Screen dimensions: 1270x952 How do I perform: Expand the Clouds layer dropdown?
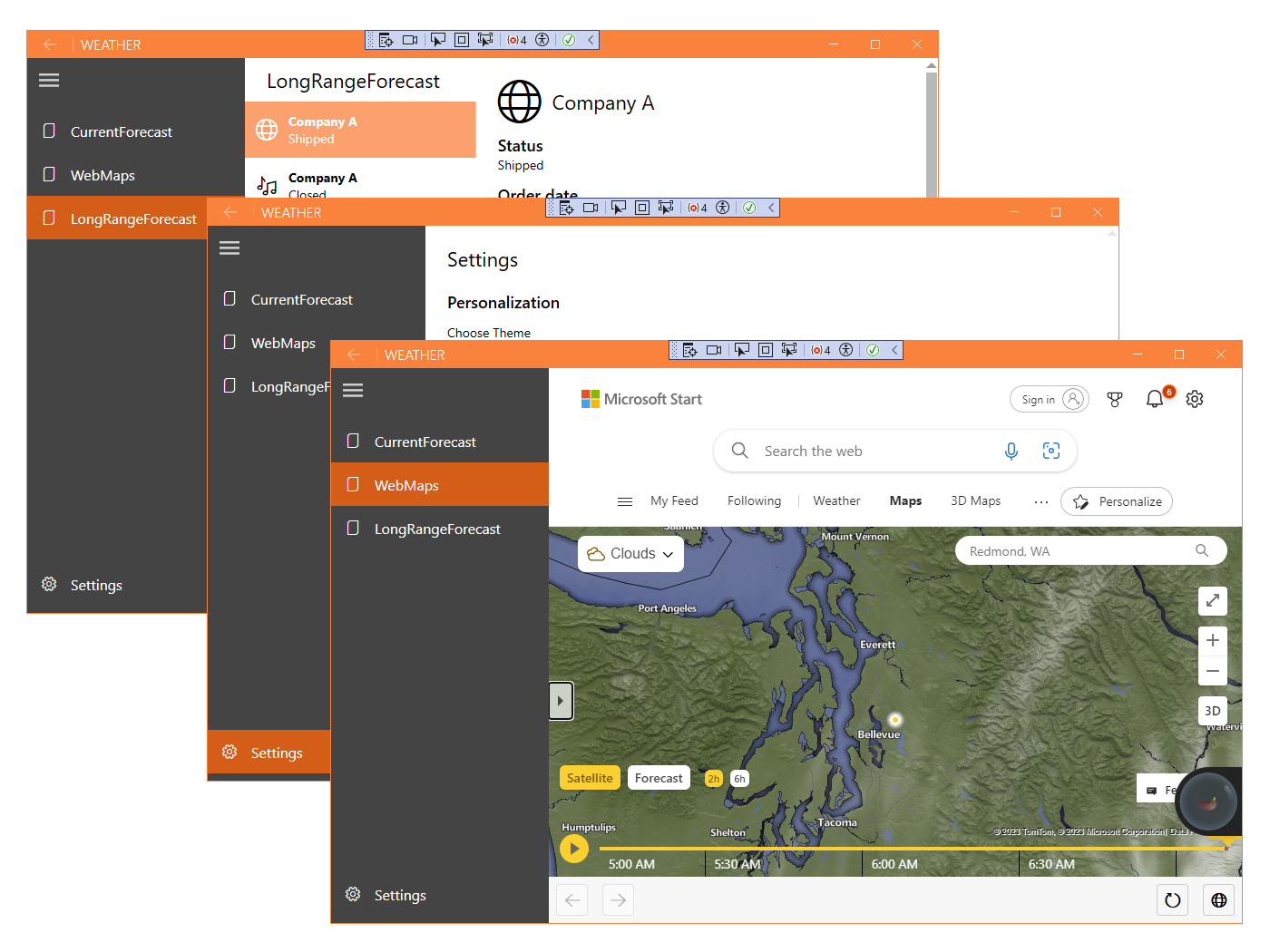[x=630, y=554]
